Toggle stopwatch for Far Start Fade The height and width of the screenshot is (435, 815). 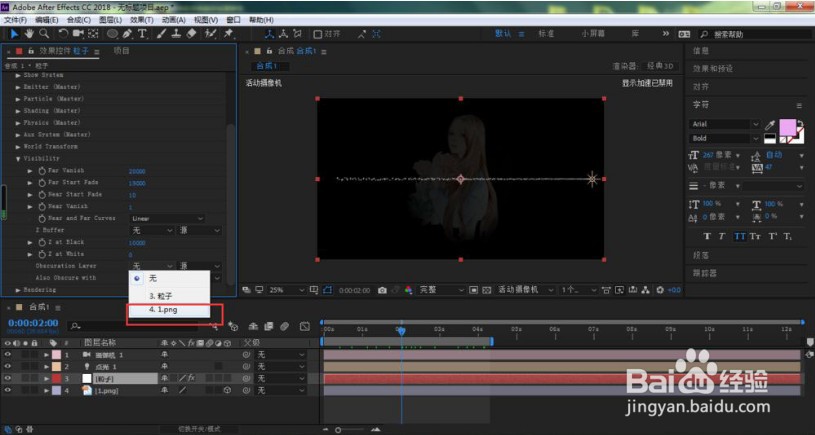[x=42, y=183]
